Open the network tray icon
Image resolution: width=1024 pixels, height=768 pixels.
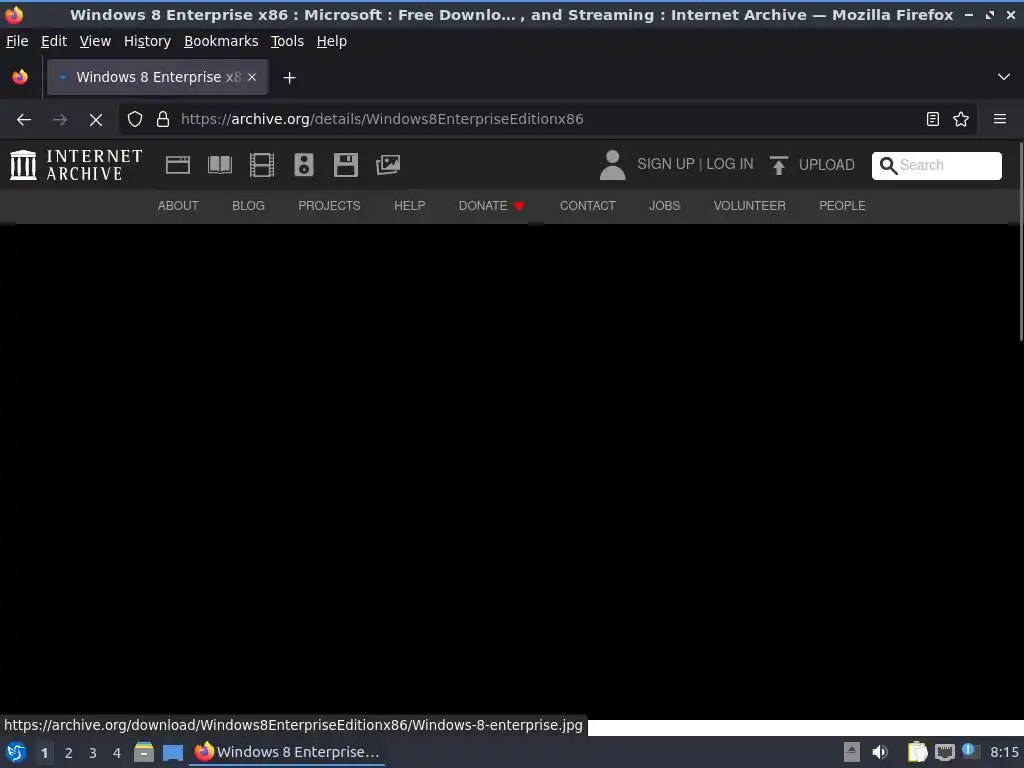[944, 752]
